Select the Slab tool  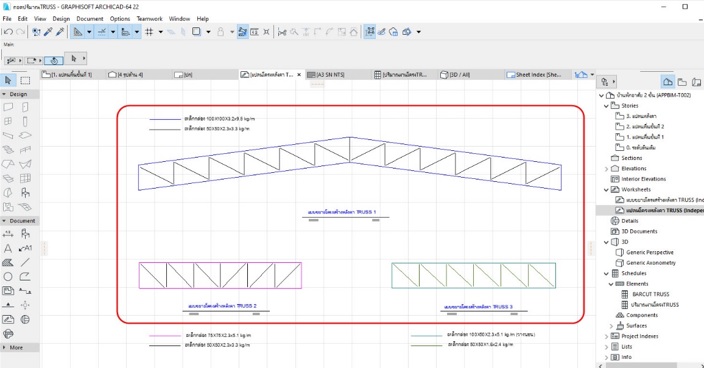coord(25,136)
